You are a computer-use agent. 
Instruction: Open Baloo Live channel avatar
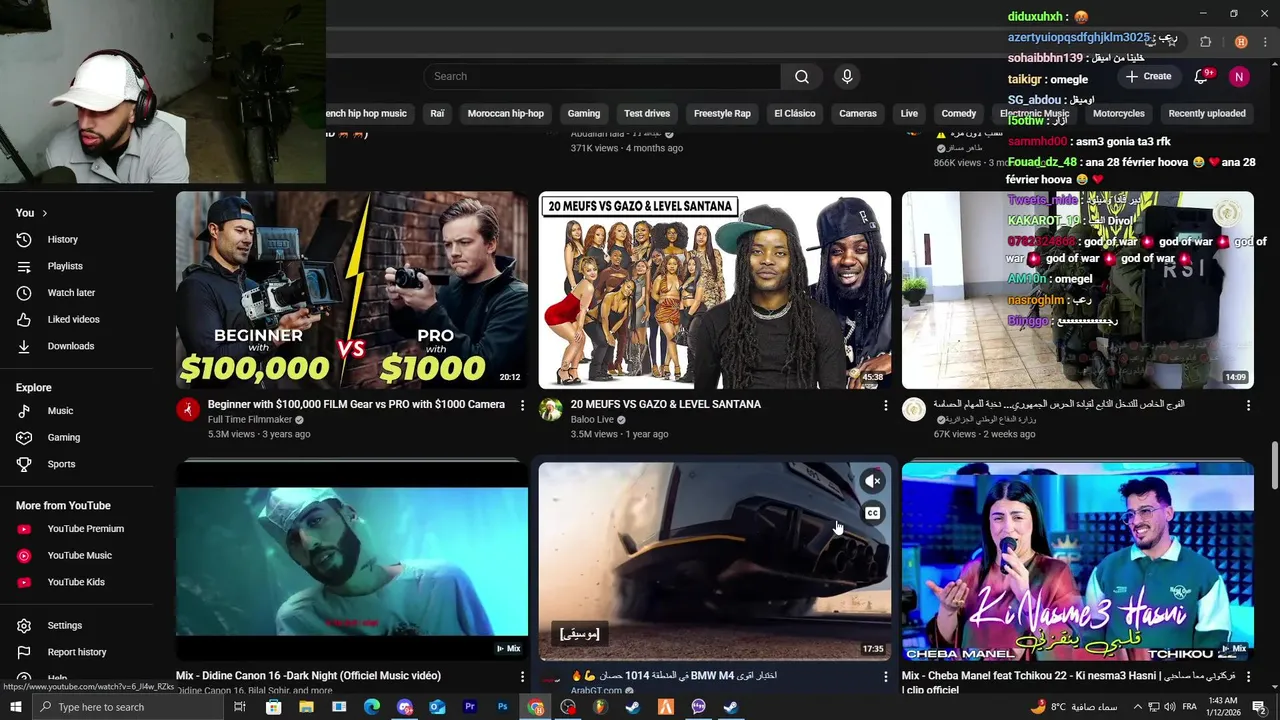pos(551,409)
